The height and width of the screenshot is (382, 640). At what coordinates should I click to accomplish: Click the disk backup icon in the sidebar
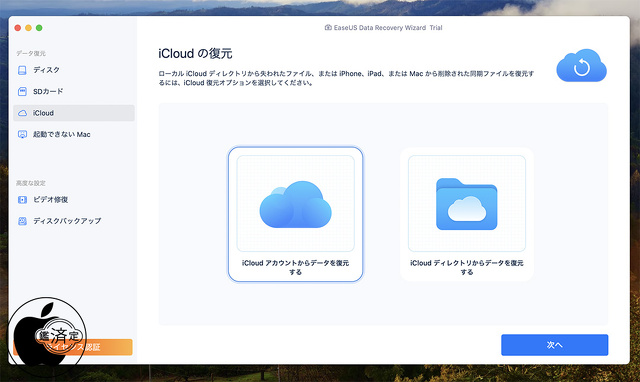[x=22, y=221]
